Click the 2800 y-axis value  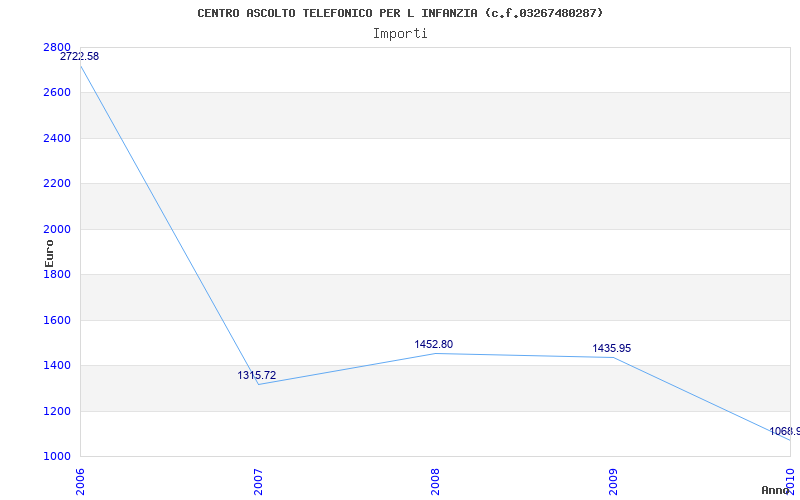click(56, 47)
